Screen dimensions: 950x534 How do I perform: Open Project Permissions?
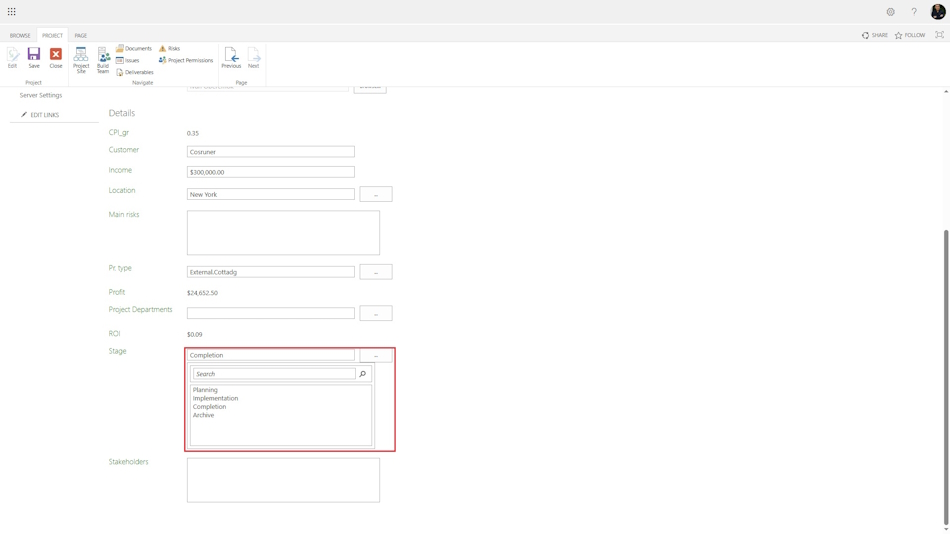point(186,60)
